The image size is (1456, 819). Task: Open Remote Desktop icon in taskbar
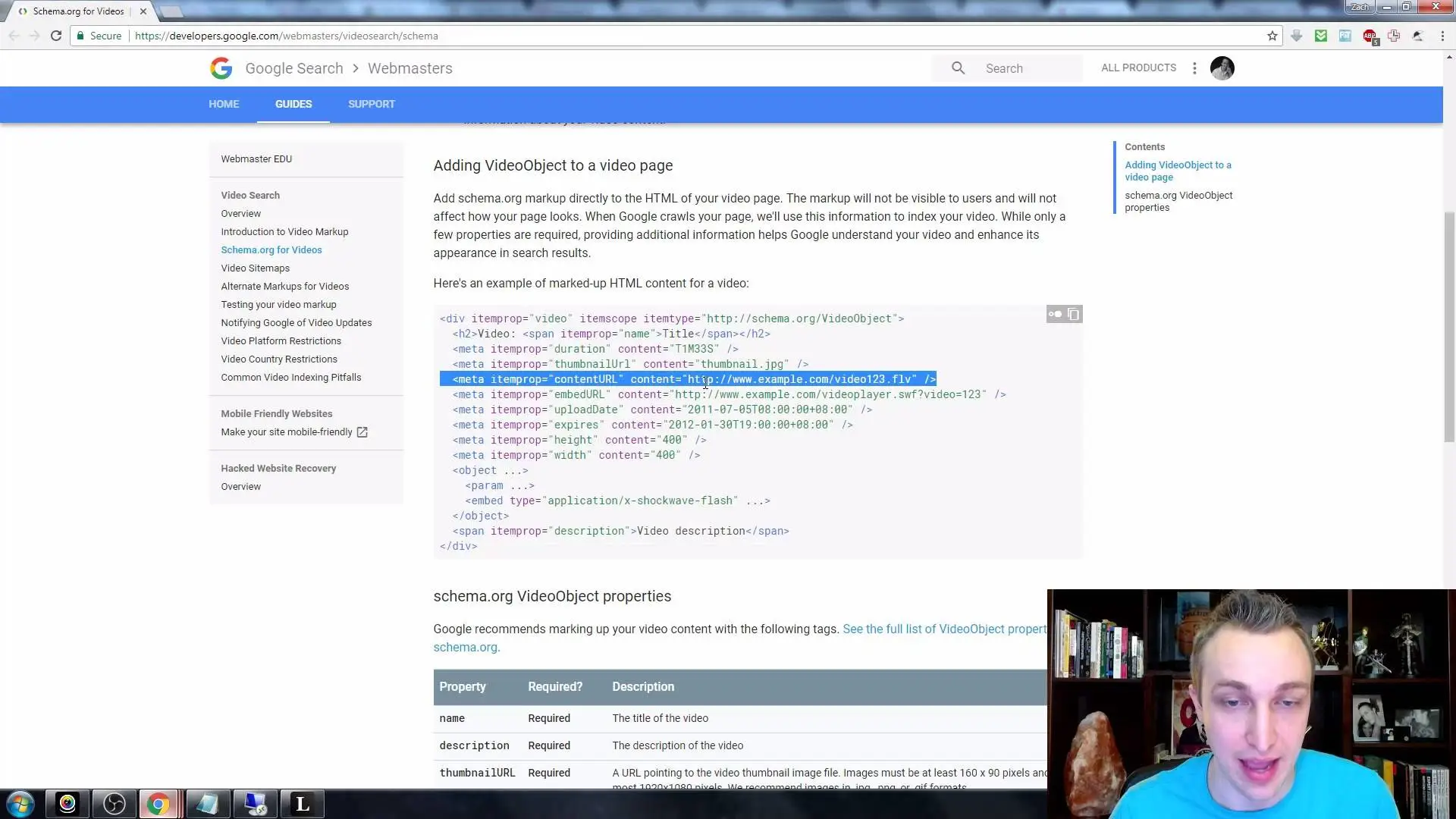tap(256, 804)
